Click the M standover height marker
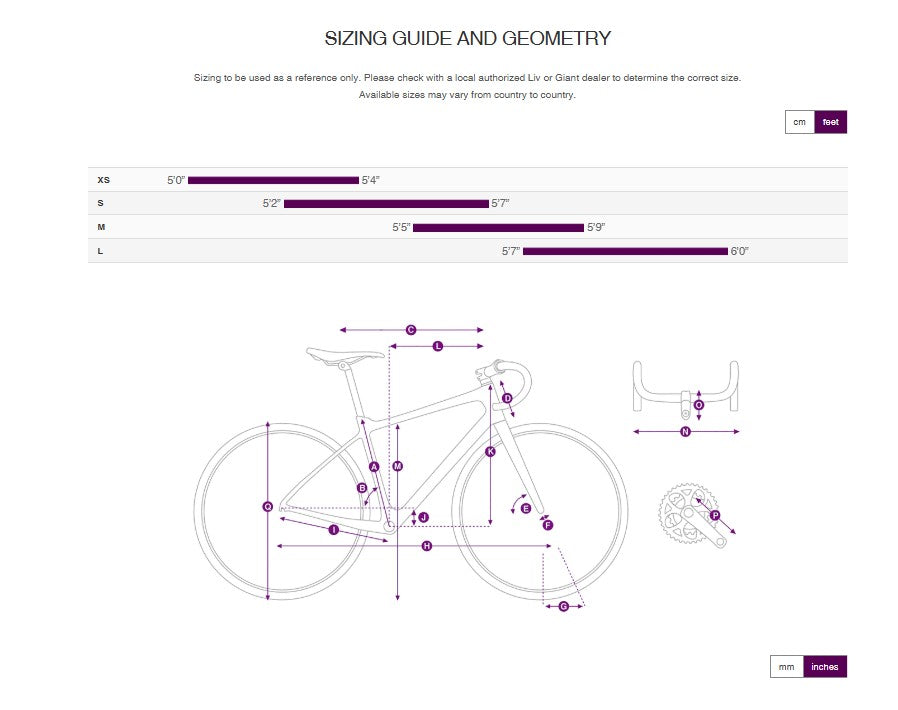The height and width of the screenshot is (710, 898). tap(397, 466)
